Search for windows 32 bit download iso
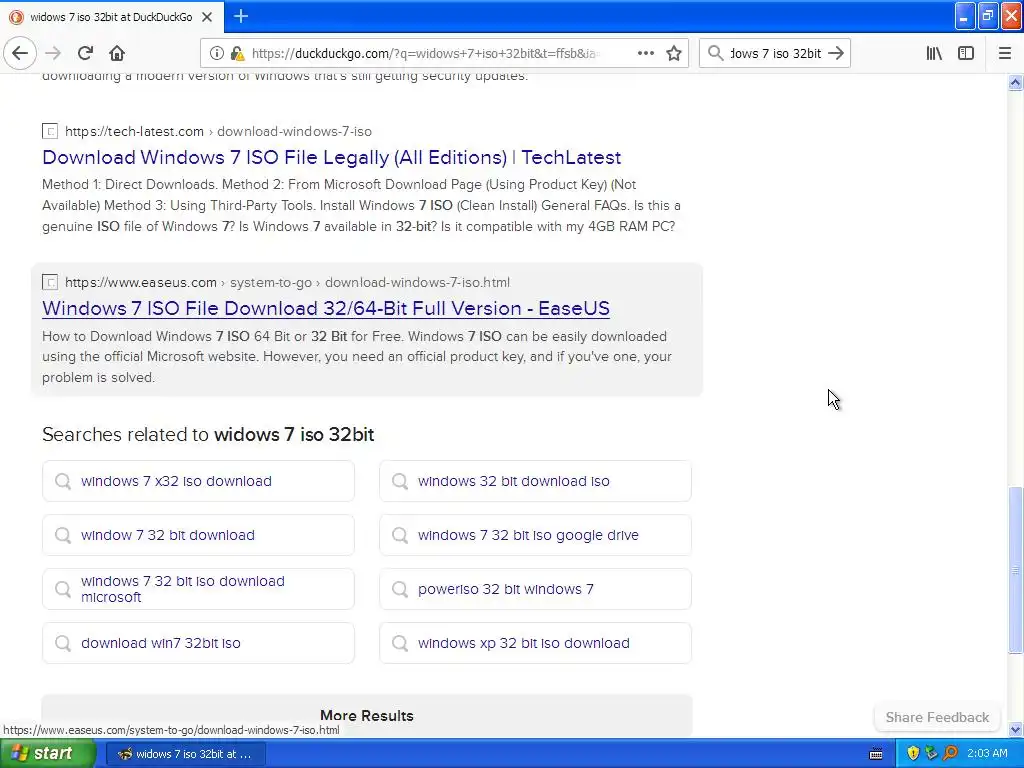 pyautogui.click(x=536, y=481)
